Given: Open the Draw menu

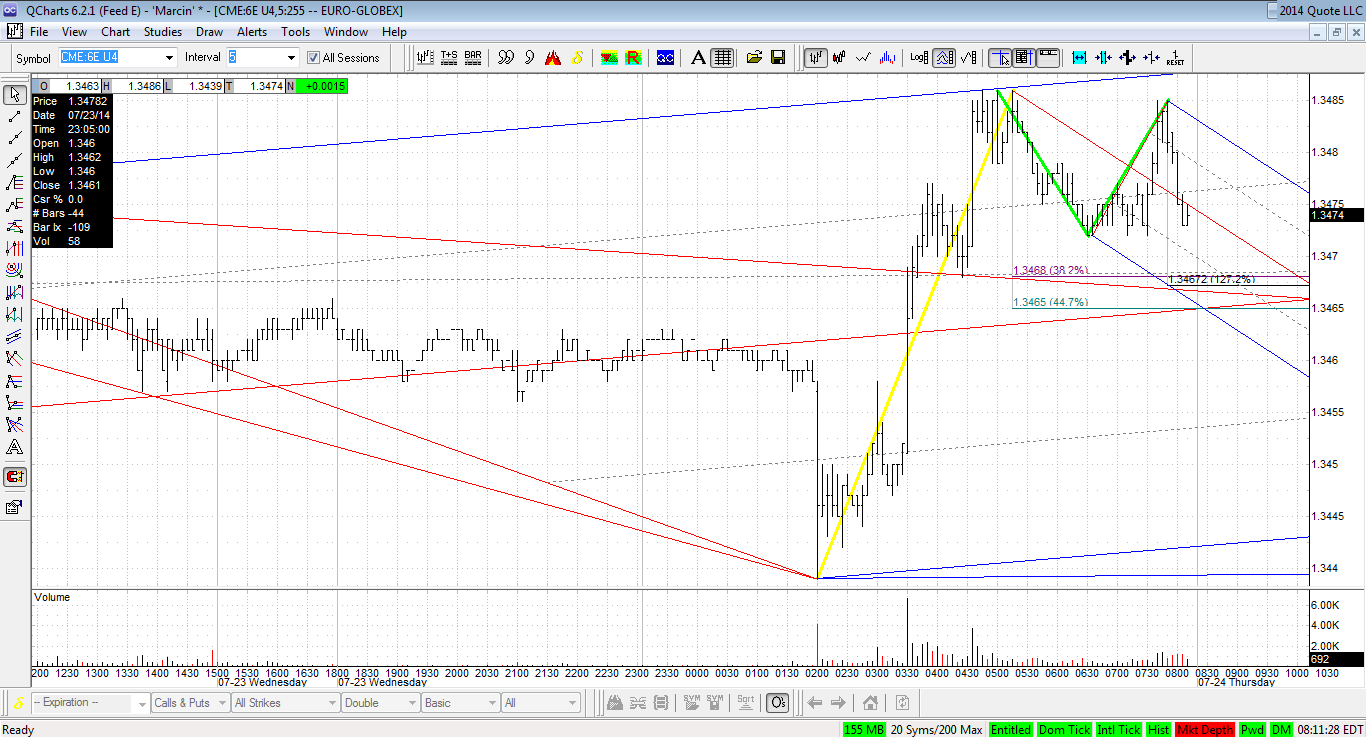Looking at the screenshot, I should [209, 32].
